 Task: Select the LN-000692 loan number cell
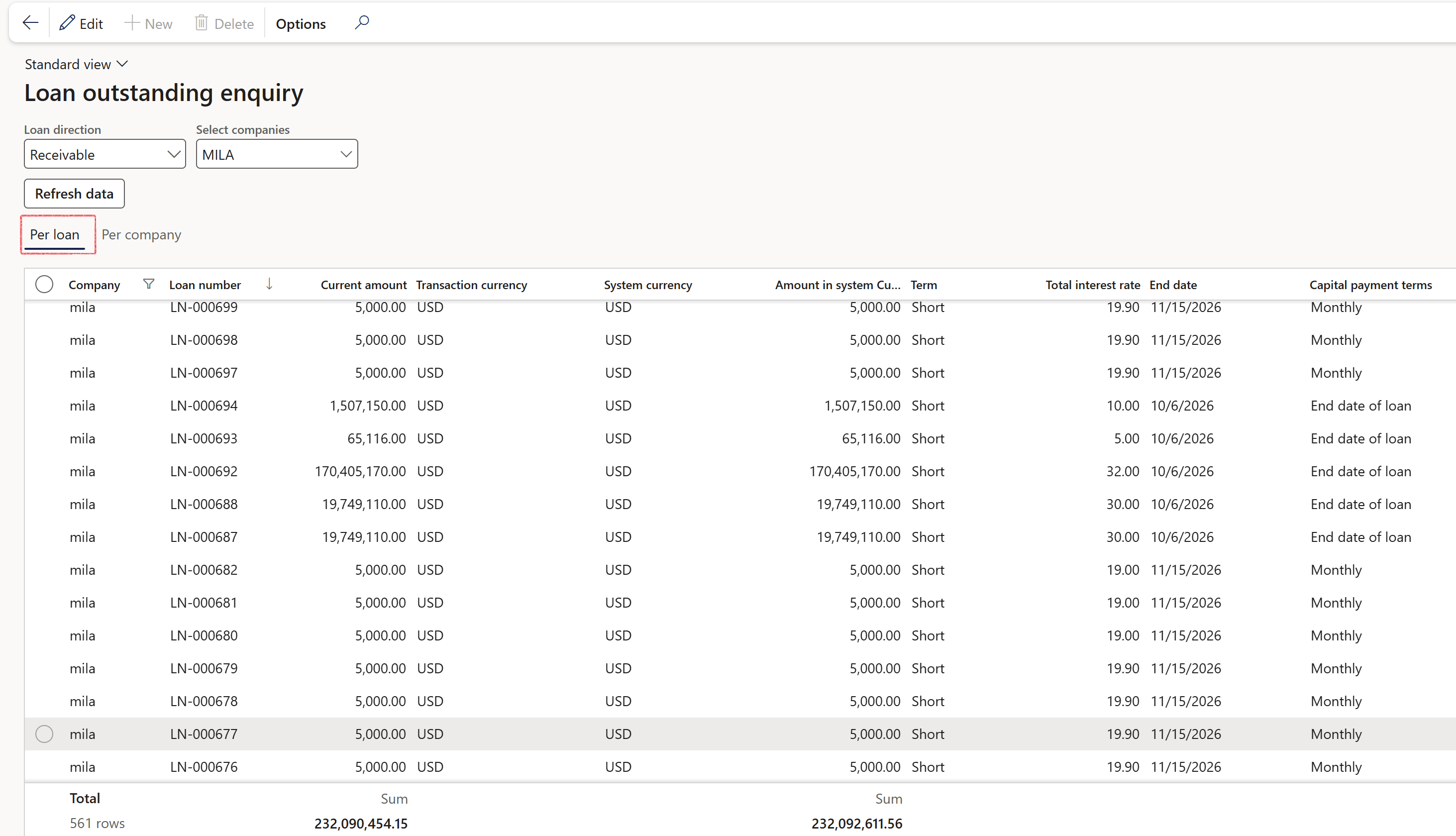pyautogui.click(x=204, y=471)
